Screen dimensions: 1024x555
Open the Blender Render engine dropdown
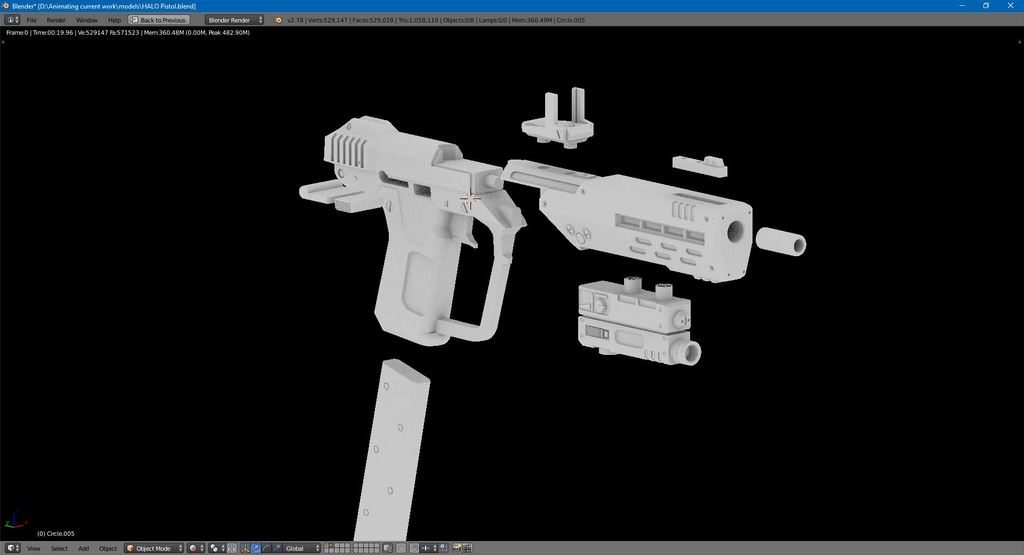tap(234, 20)
